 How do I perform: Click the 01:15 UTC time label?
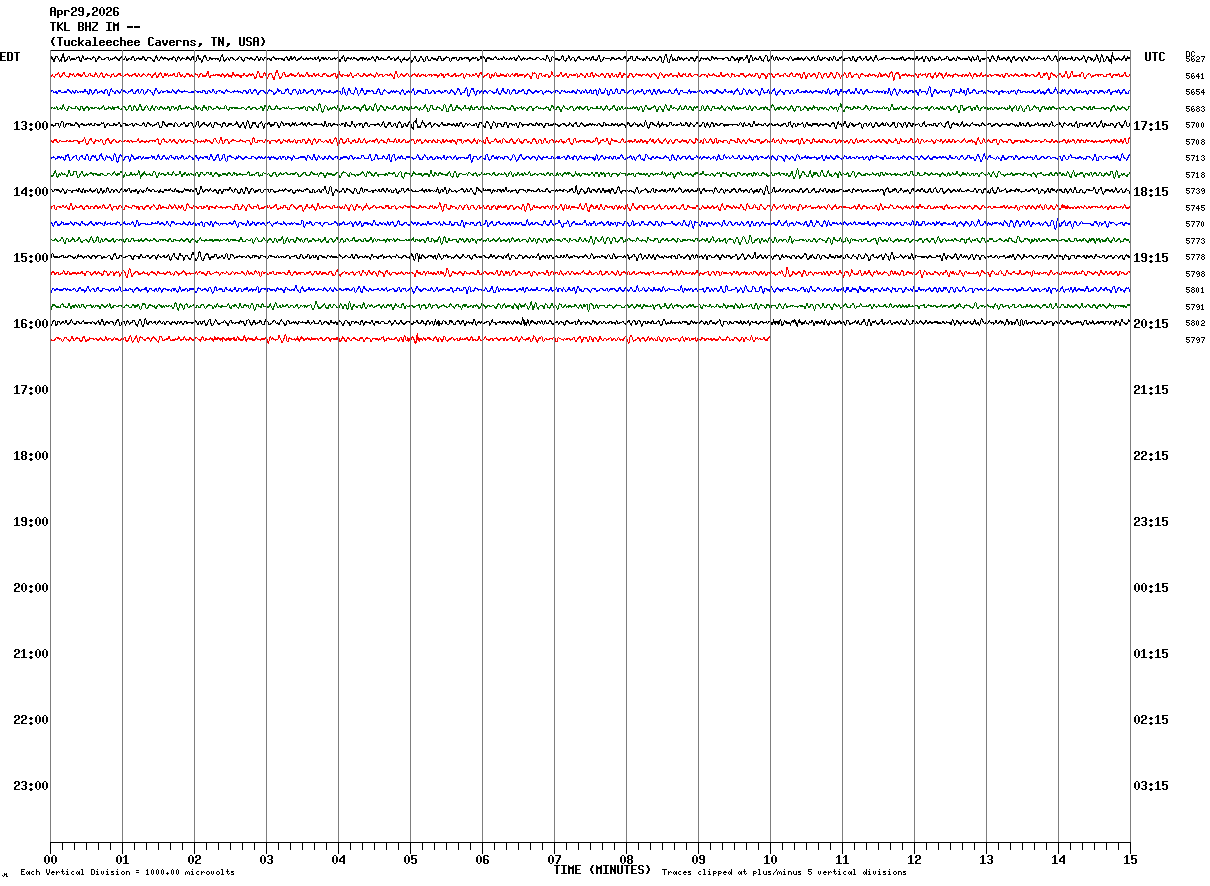tap(1151, 654)
